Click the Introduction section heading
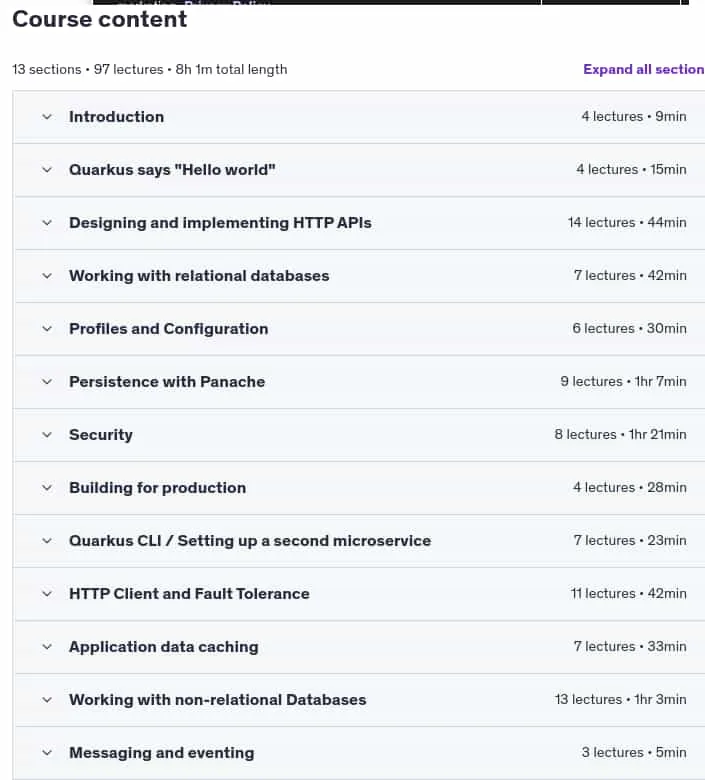This screenshot has width=705, height=780. pyautogui.click(x=116, y=117)
